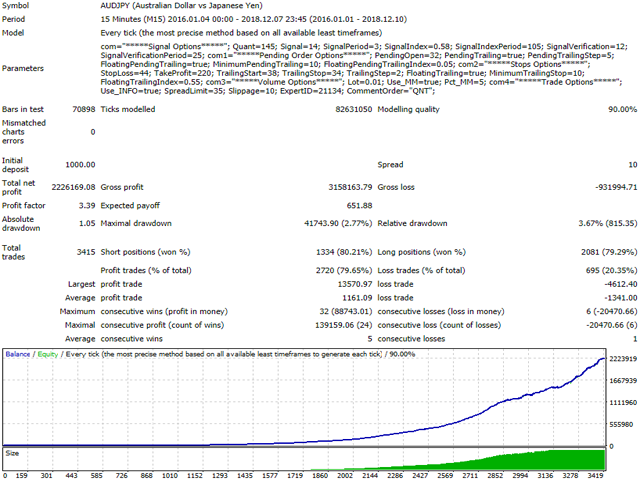Click the Gross profit value 3158163.79
Image resolution: width=640 pixels, height=480 pixels.
pyautogui.click(x=350, y=187)
